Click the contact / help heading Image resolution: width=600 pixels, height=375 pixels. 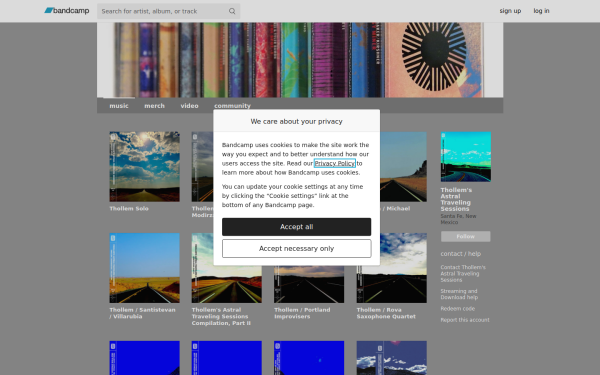(461, 254)
